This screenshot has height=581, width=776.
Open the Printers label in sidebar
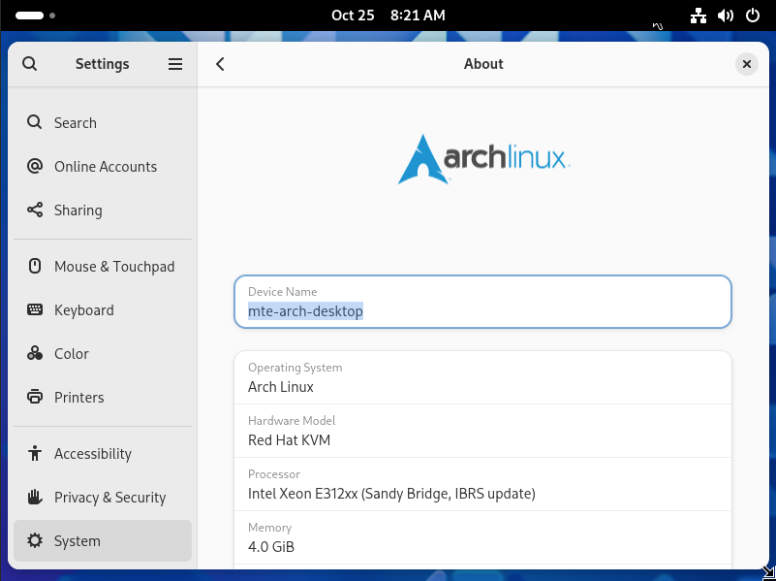click(x=79, y=397)
